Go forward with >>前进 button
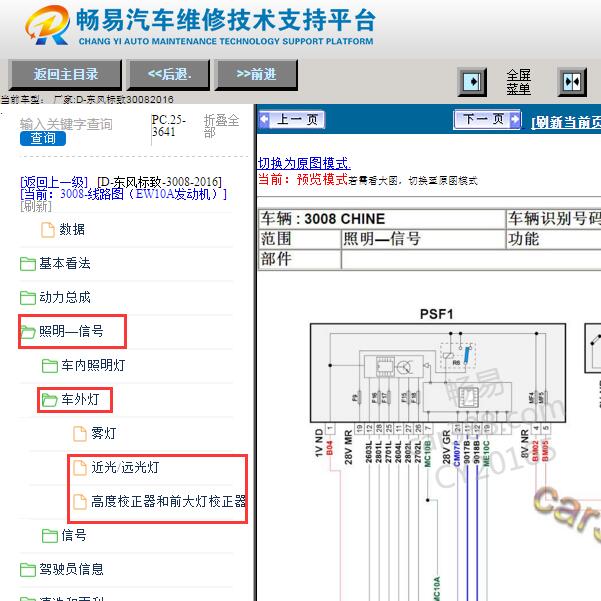This screenshot has width=601, height=601. click(256, 74)
